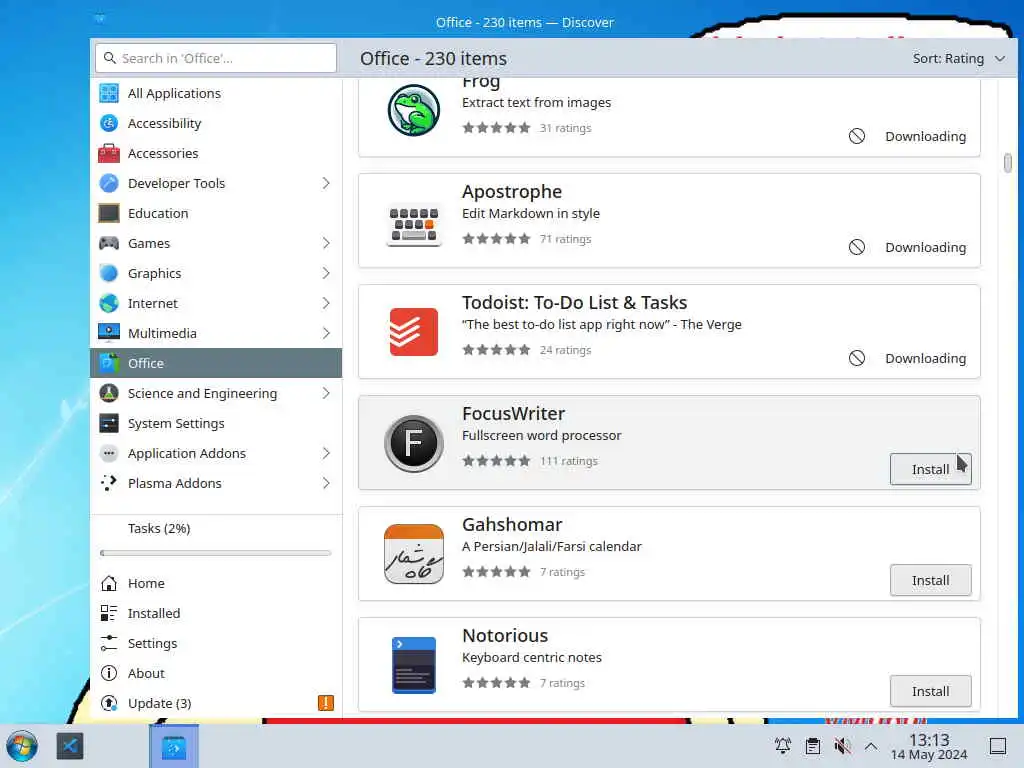The image size is (1024, 768).
Task: Open the About page
Action: 216,673
